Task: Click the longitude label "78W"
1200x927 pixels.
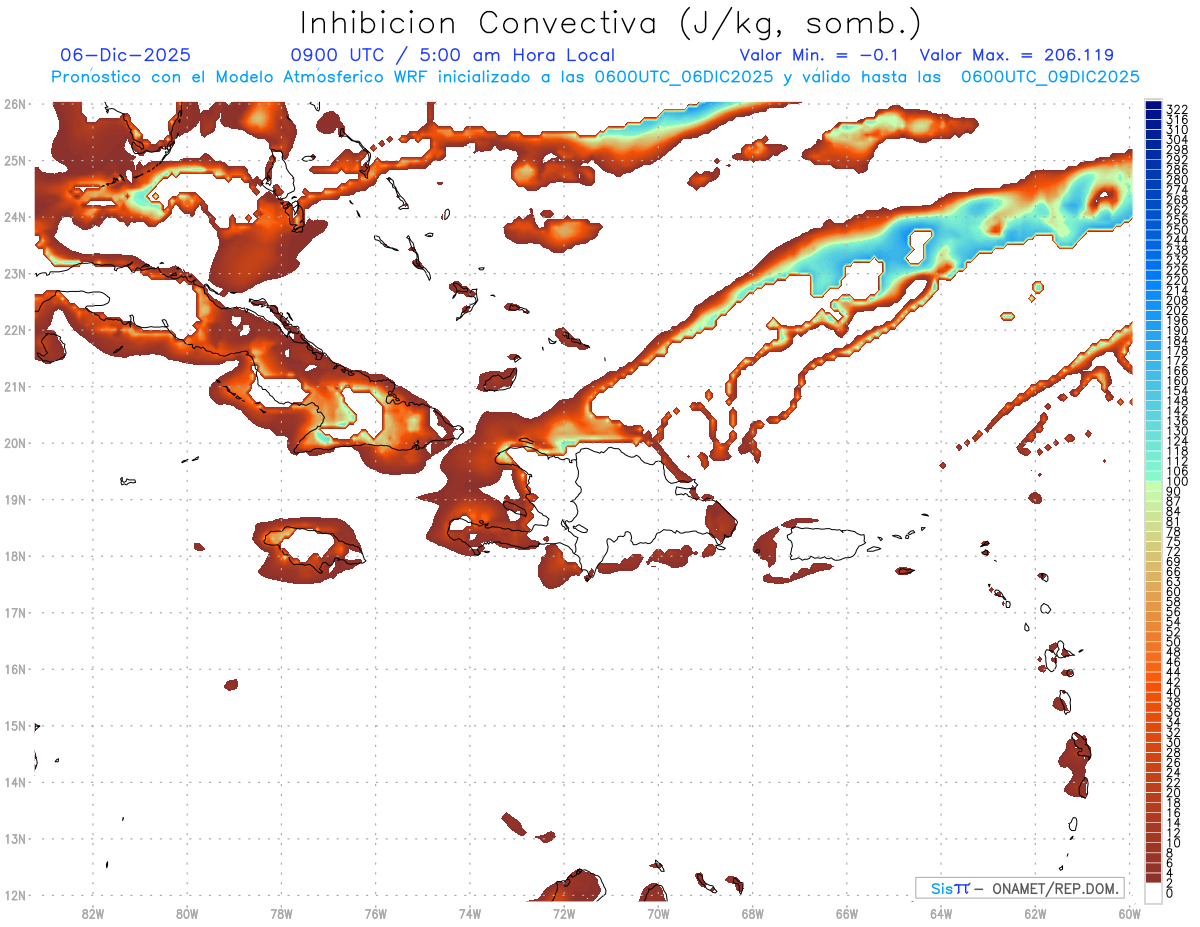Action: (x=281, y=913)
